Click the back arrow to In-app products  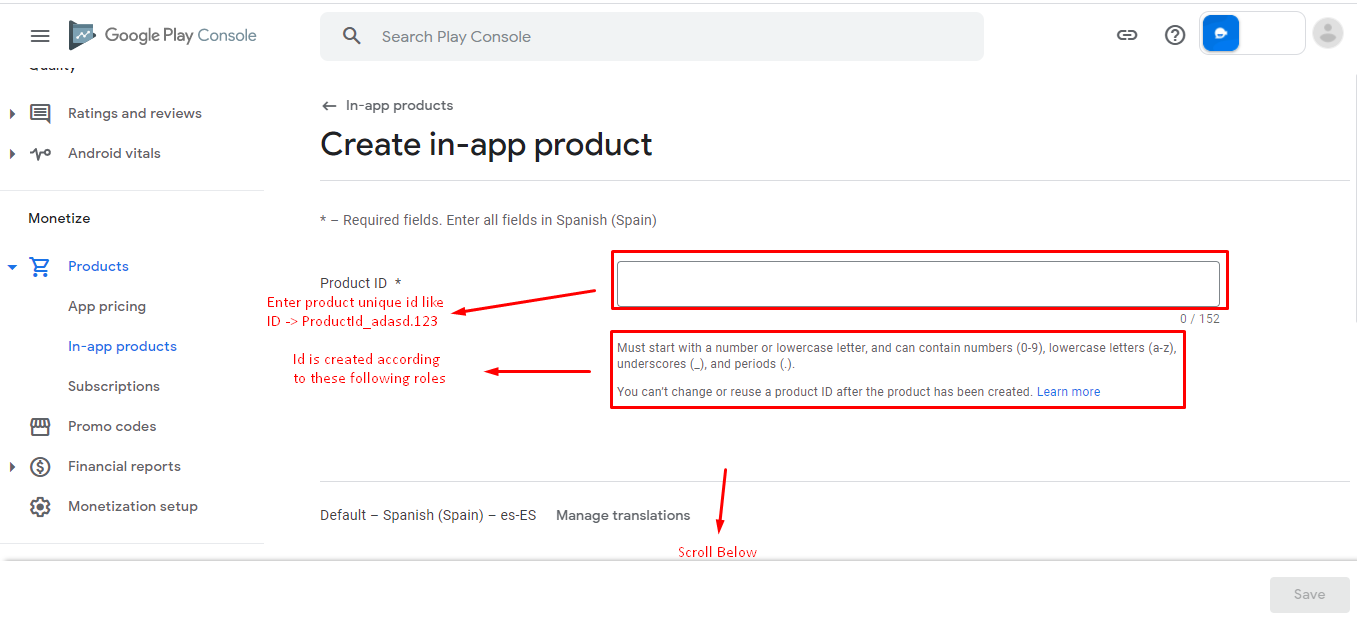click(x=329, y=106)
